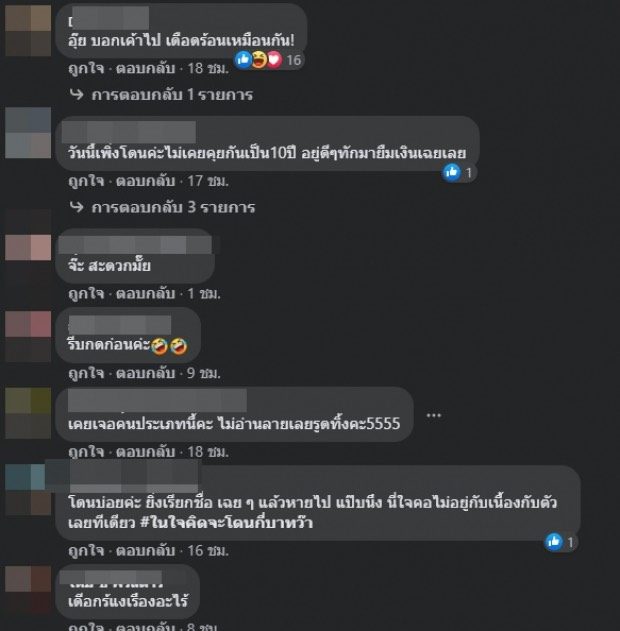The height and width of the screenshot is (631, 620).
Task: Expand การตอบกลับ 3 รายการ replies
Action: click(162, 208)
